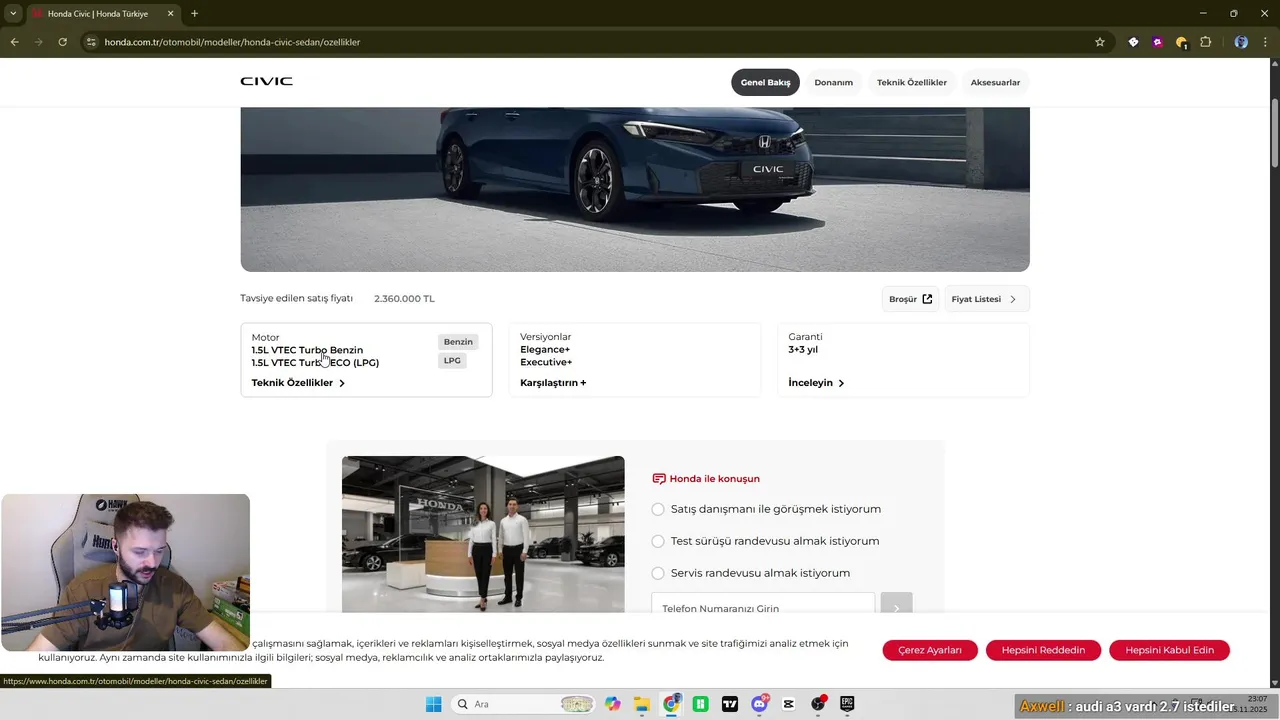Go back with browser back arrow

coord(14,42)
